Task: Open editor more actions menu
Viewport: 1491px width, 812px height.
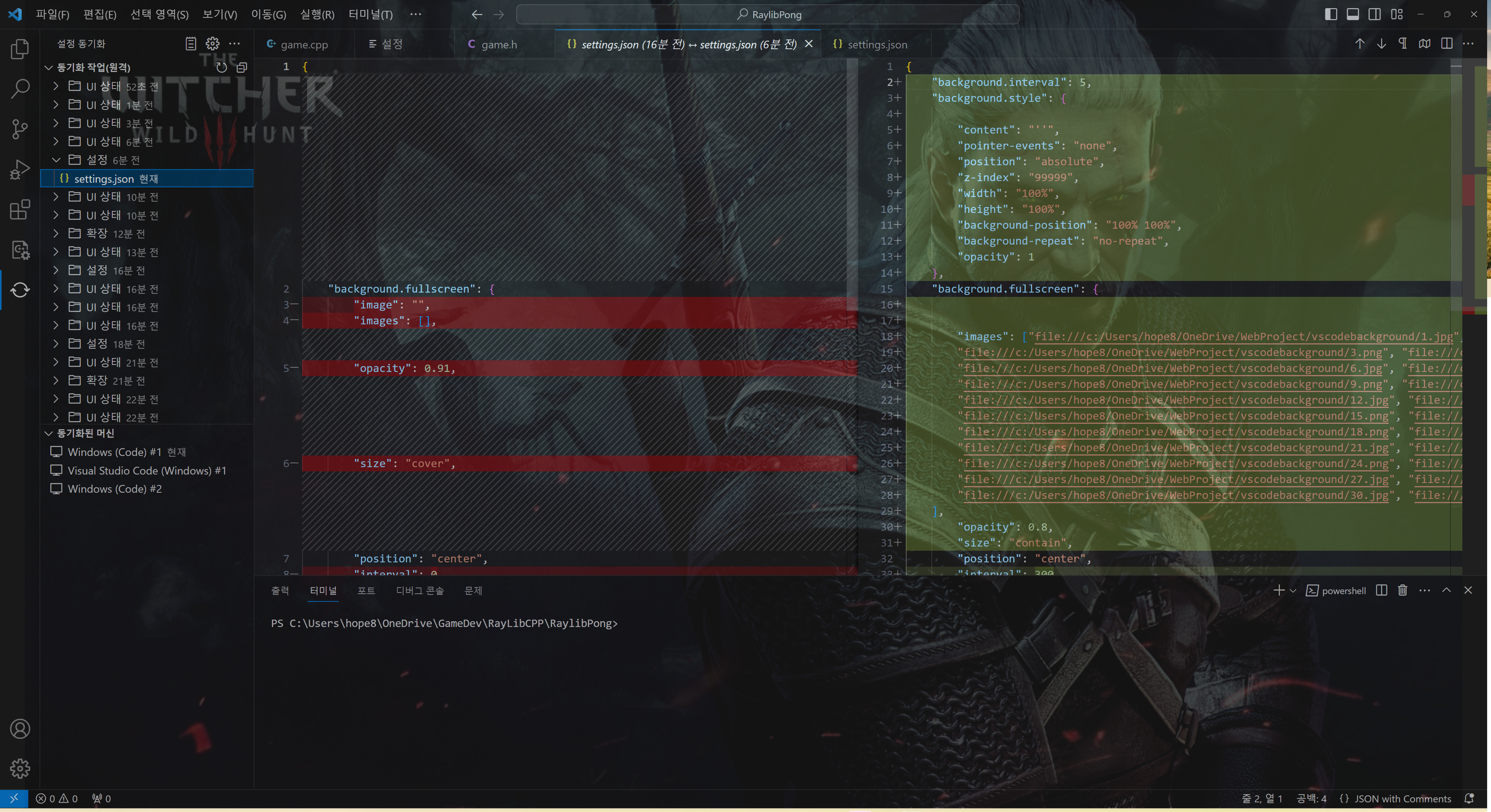Action: (x=1469, y=44)
